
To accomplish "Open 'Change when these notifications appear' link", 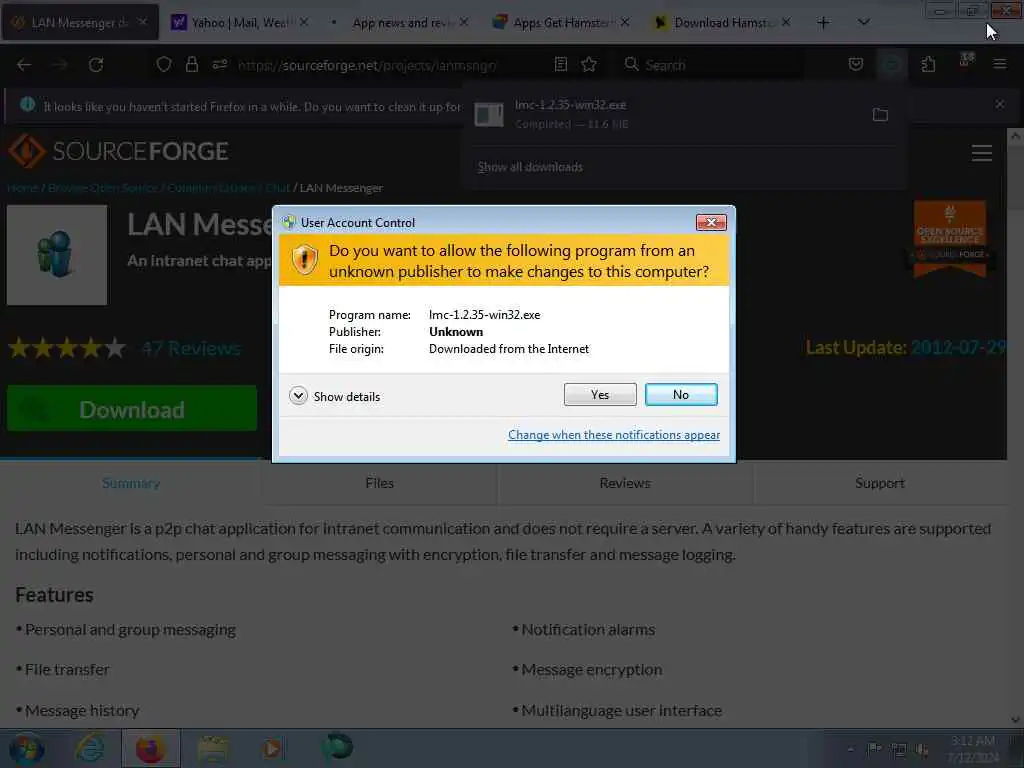I will click(x=614, y=435).
